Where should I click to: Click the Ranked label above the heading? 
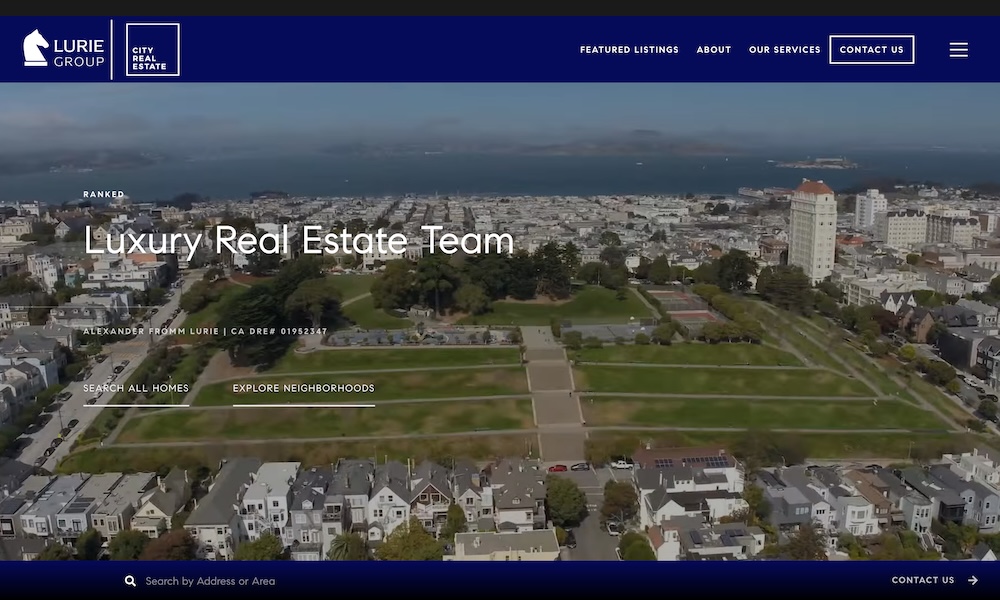(103, 194)
